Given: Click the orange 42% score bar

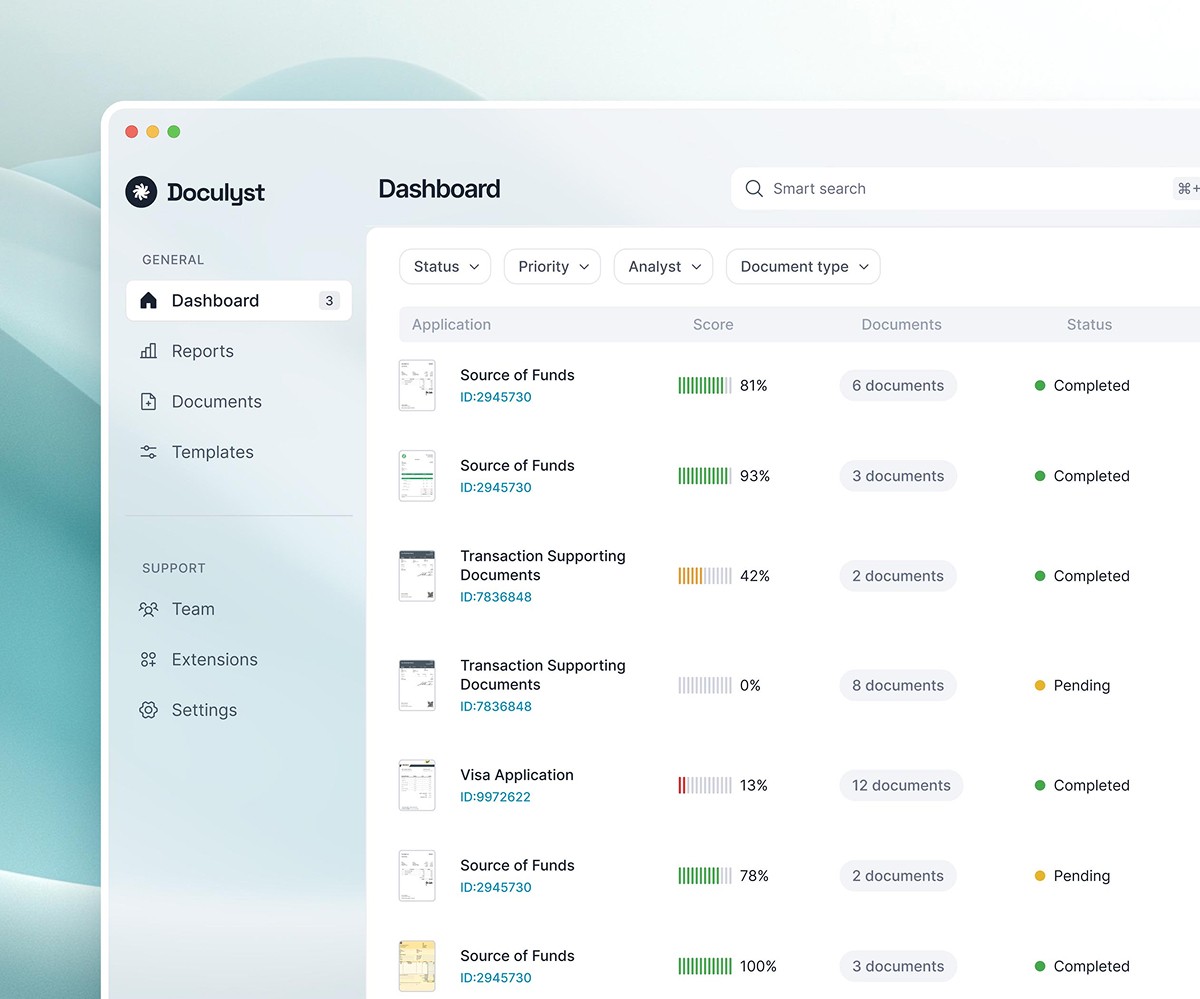Looking at the screenshot, I should click(705, 575).
